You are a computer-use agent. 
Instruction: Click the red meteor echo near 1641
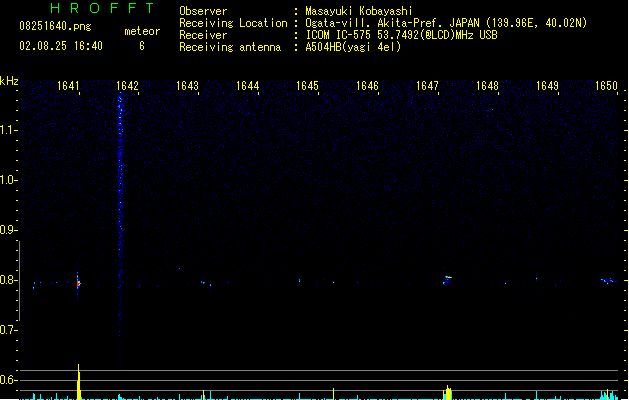[x=79, y=283]
